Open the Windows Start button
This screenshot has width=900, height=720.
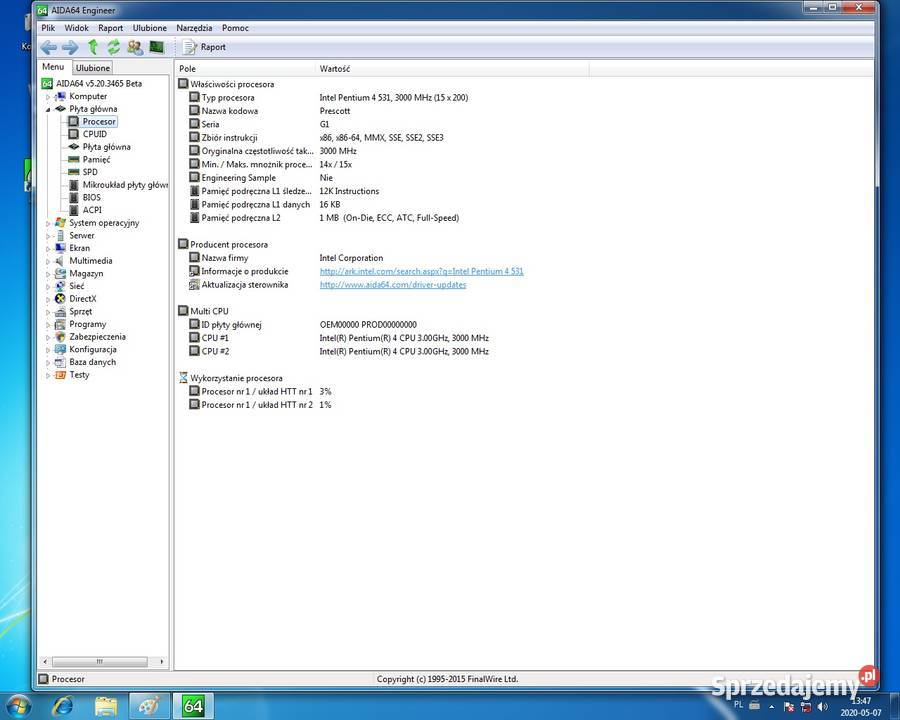(x=18, y=706)
